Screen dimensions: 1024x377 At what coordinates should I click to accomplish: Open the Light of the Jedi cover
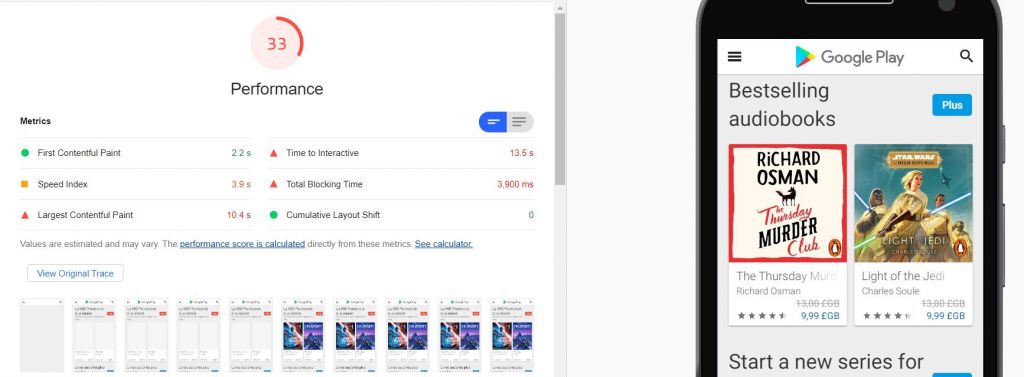(x=913, y=203)
